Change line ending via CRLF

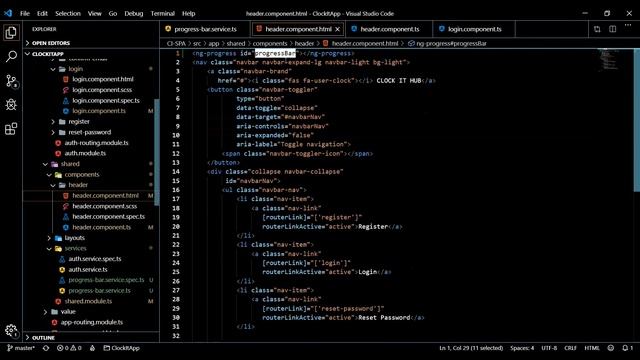[x=570, y=348]
